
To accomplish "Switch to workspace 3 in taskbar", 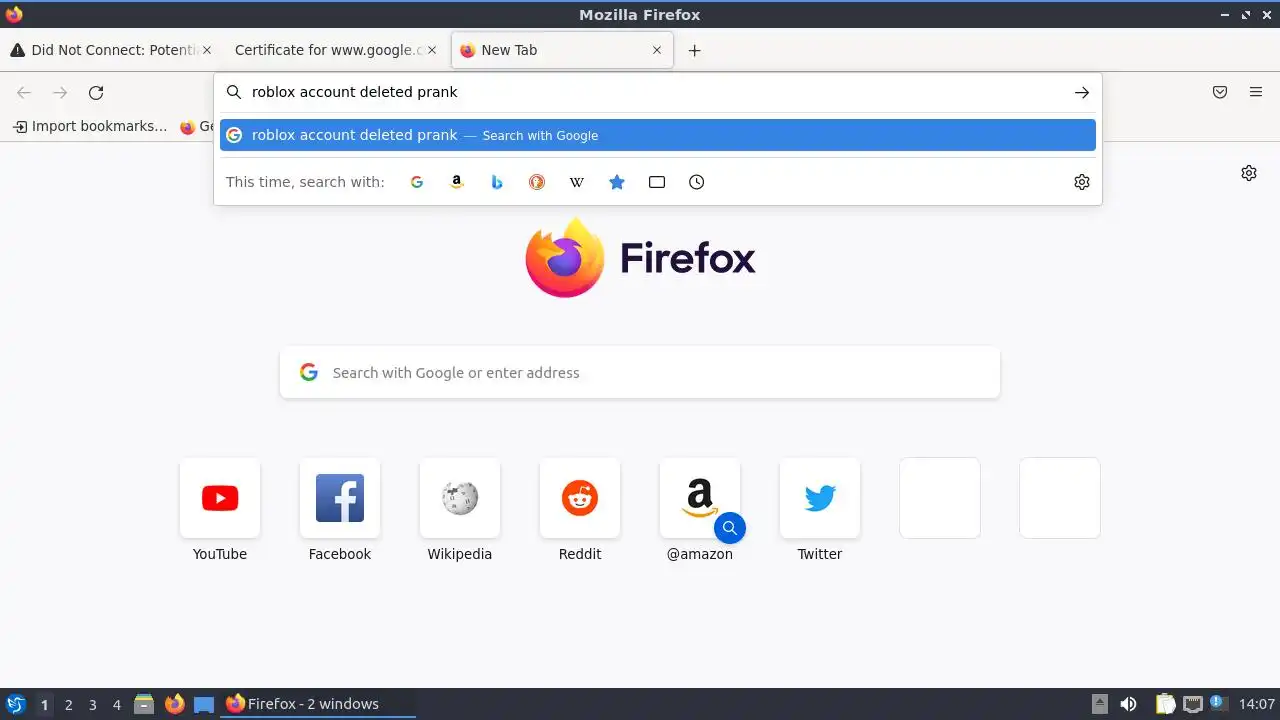I will click(92, 705).
